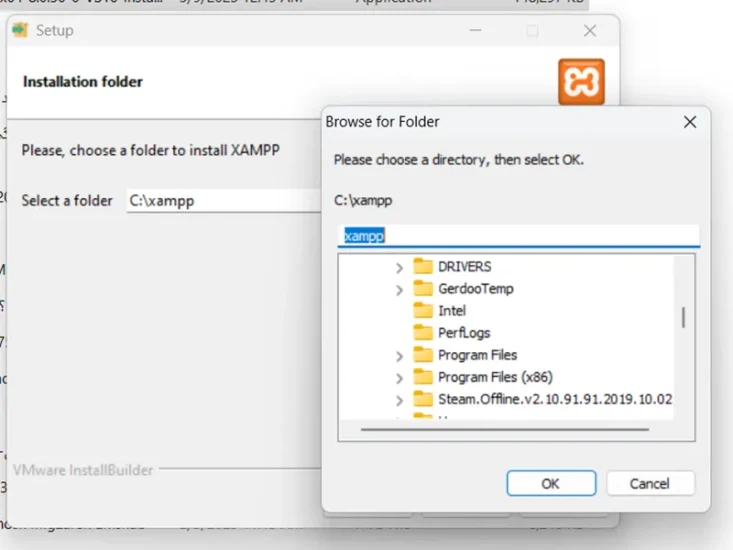Image resolution: width=733 pixels, height=550 pixels.
Task: Click the xampp folder name field
Action: coord(518,236)
